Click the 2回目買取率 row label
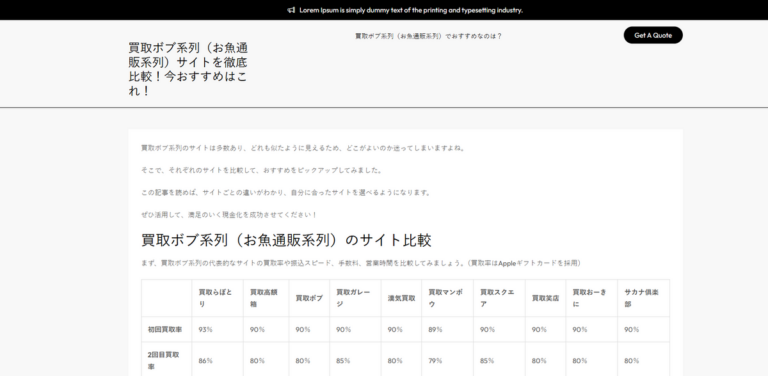The height and width of the screenshot is (376, 768). [167, 360]
